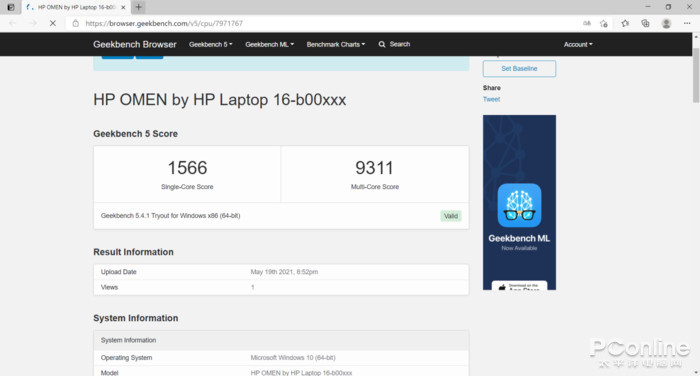Open browser settings and more menu

coord(687,23)
